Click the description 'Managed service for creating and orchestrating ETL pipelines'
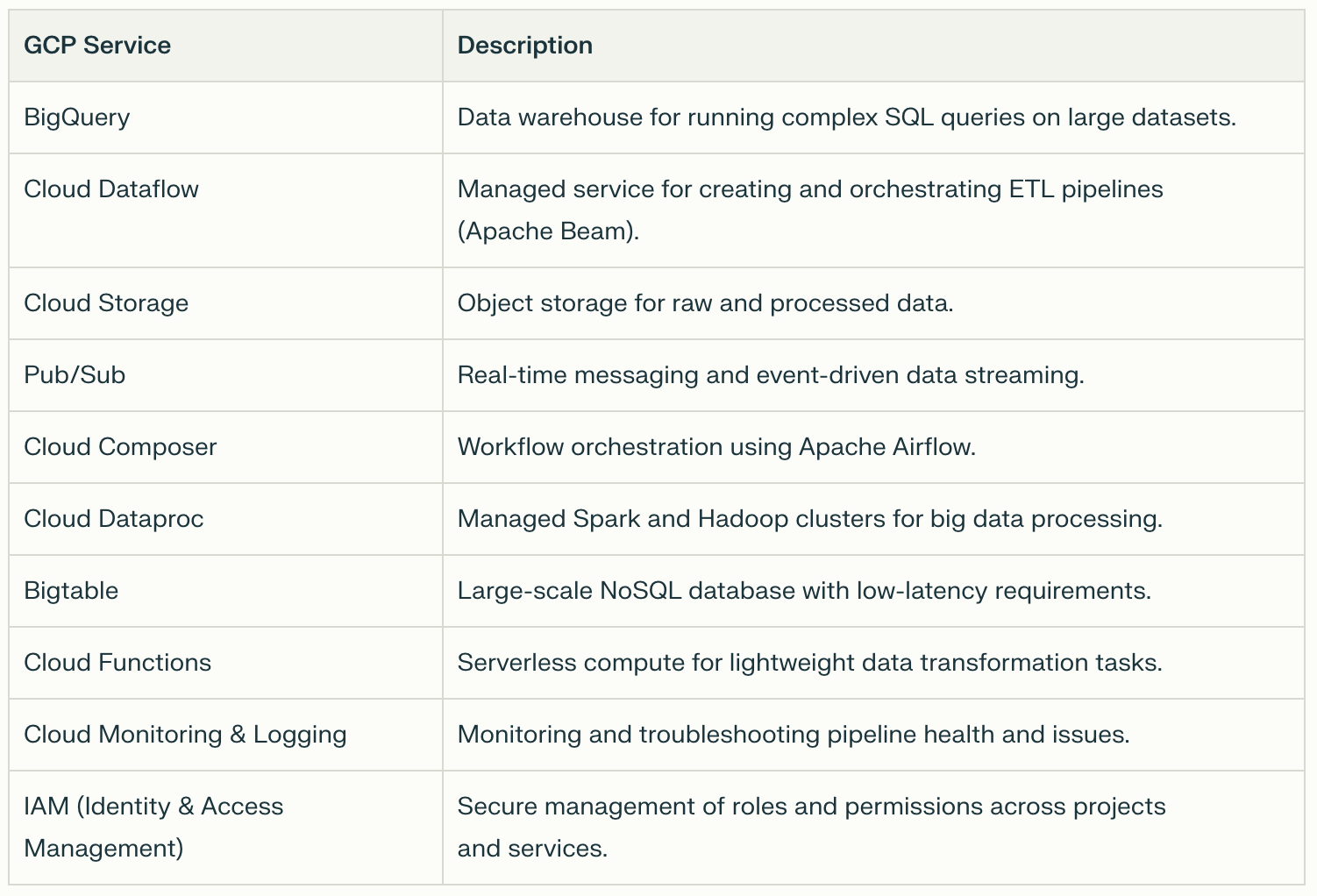The height and width of the screenshot is (896, 1317). (810, 210)
